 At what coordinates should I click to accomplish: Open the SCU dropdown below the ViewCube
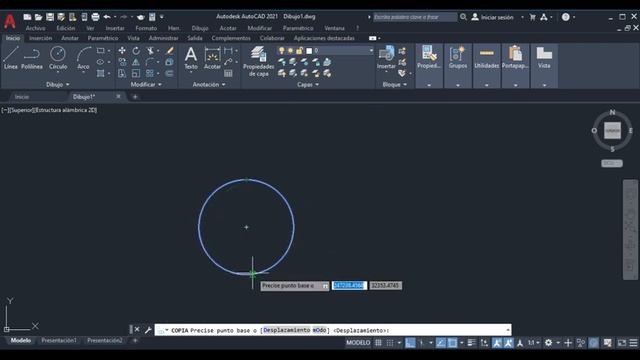point(611,163)
